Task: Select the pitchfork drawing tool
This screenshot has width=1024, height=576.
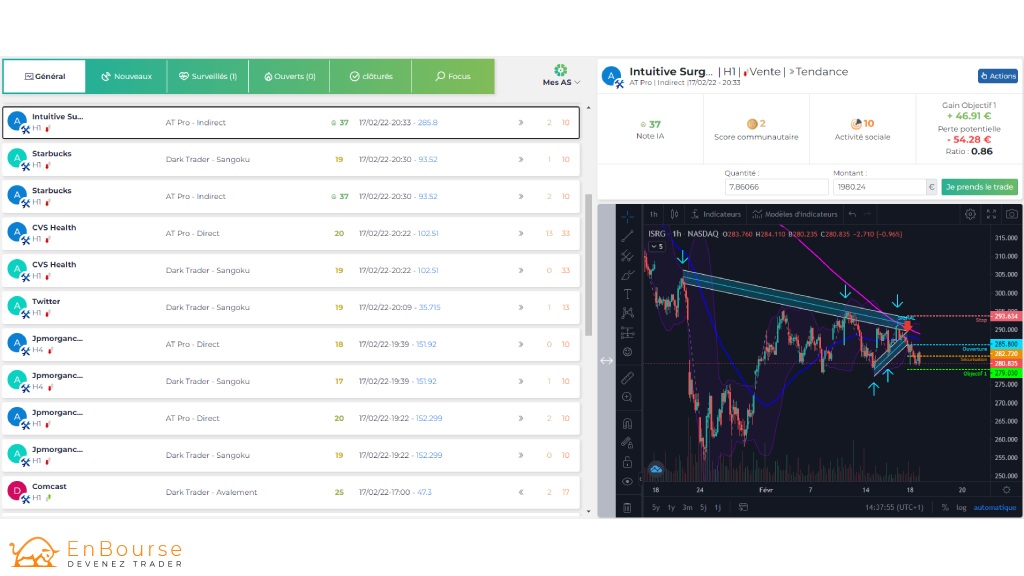Action: pyautogui.click(x=627, y=255)
